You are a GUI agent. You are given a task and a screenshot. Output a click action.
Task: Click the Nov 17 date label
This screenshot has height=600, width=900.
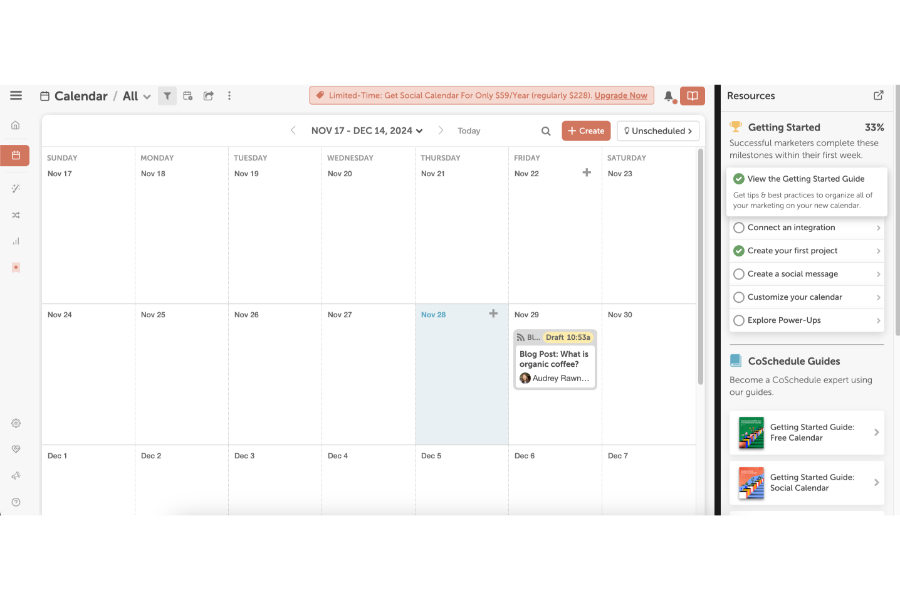60,173
